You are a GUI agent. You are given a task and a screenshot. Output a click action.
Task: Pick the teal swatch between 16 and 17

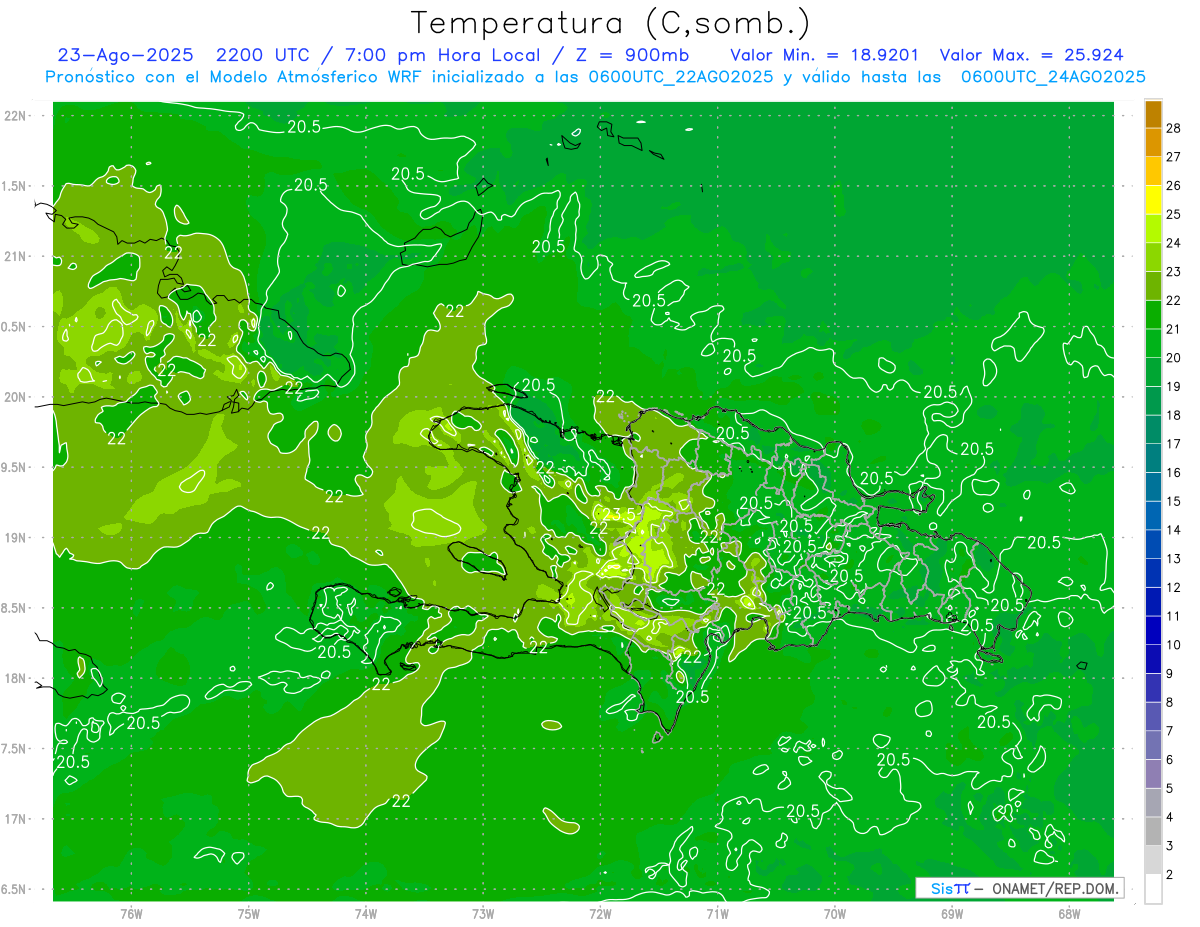click(x=1153, y=459)
